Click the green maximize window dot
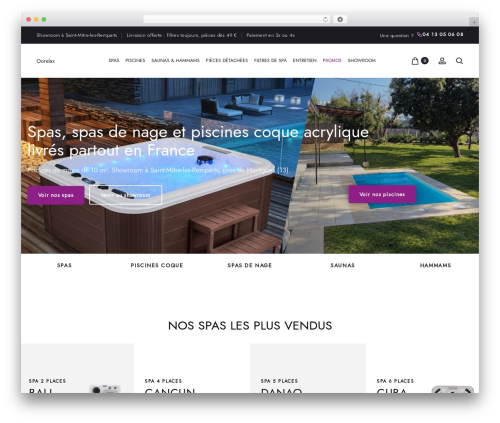This screenshot has width=500, height=423. pyautogui.click(x=44, y=19)
